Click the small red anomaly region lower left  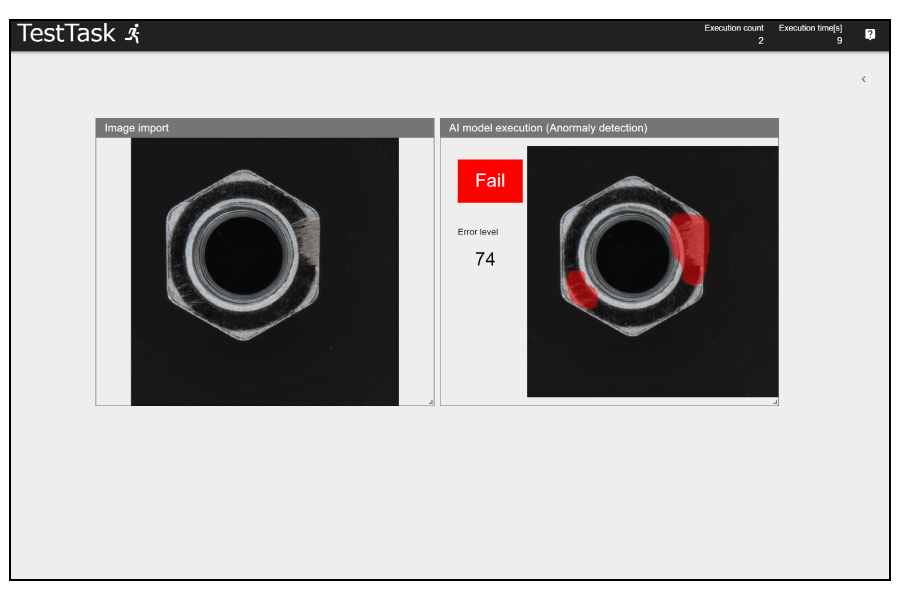(581, 289)
